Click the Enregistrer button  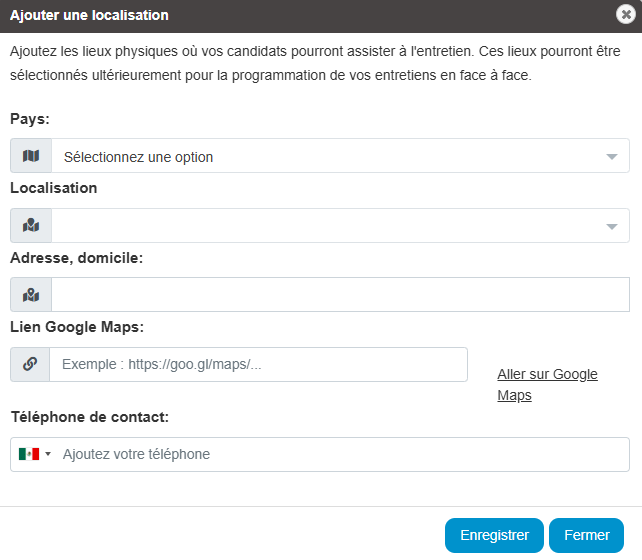[x=494, y=535]
